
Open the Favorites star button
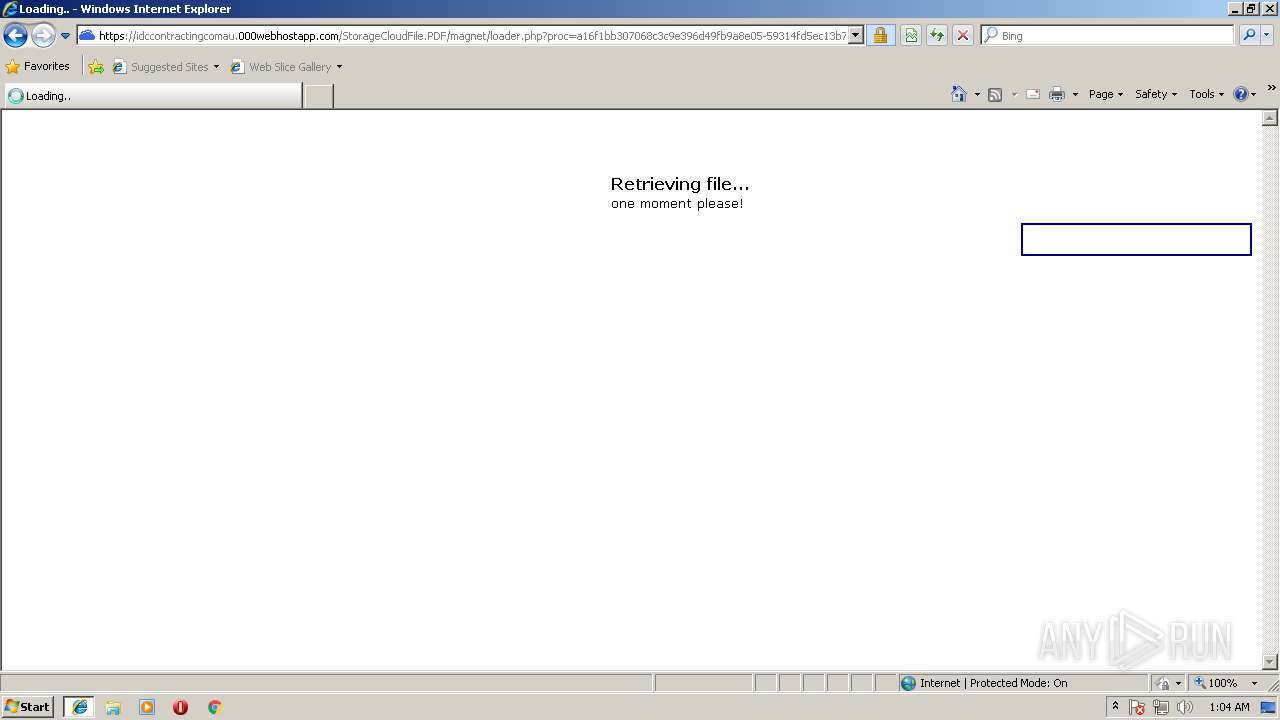(x=38, y=66)
